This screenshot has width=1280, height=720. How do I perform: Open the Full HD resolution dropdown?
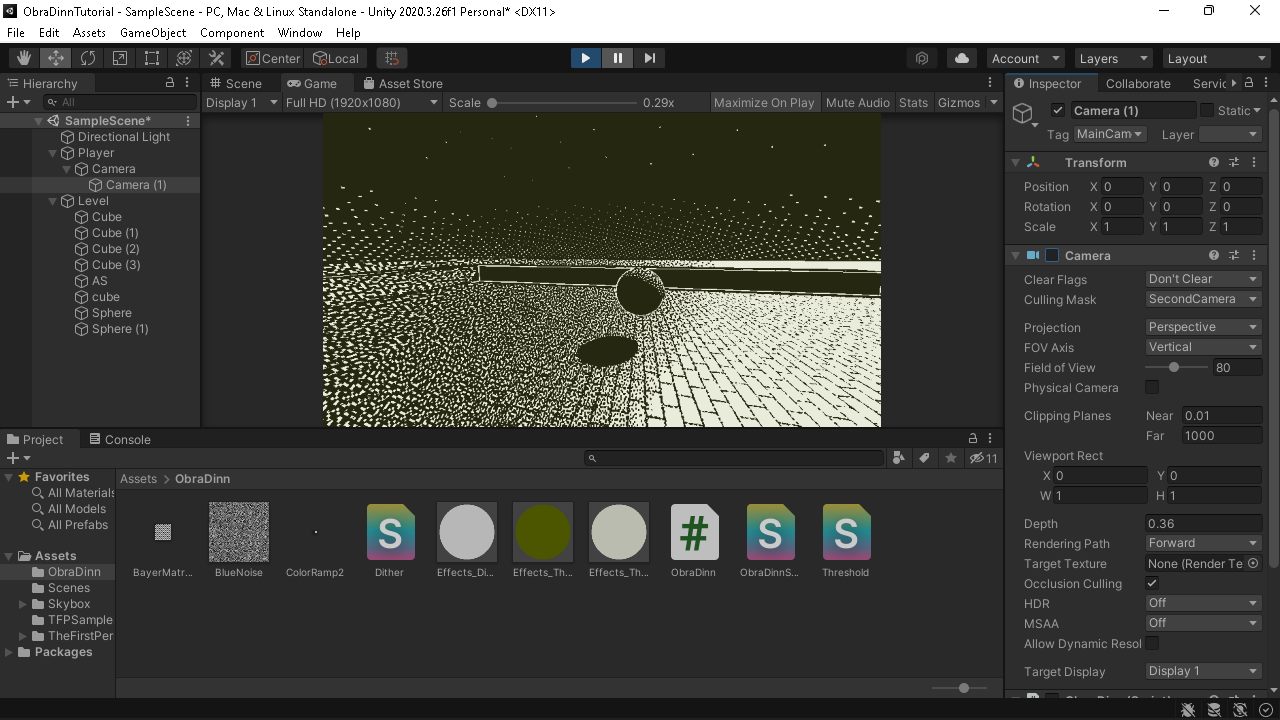point(362,102)
